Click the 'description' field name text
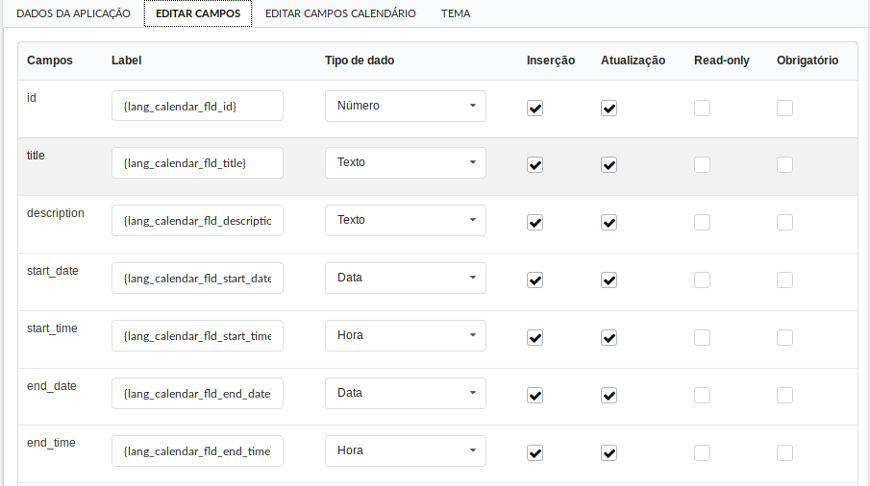The height and width of the screenshot is (486, 870). pyautogui.click(x=55, y=213)
